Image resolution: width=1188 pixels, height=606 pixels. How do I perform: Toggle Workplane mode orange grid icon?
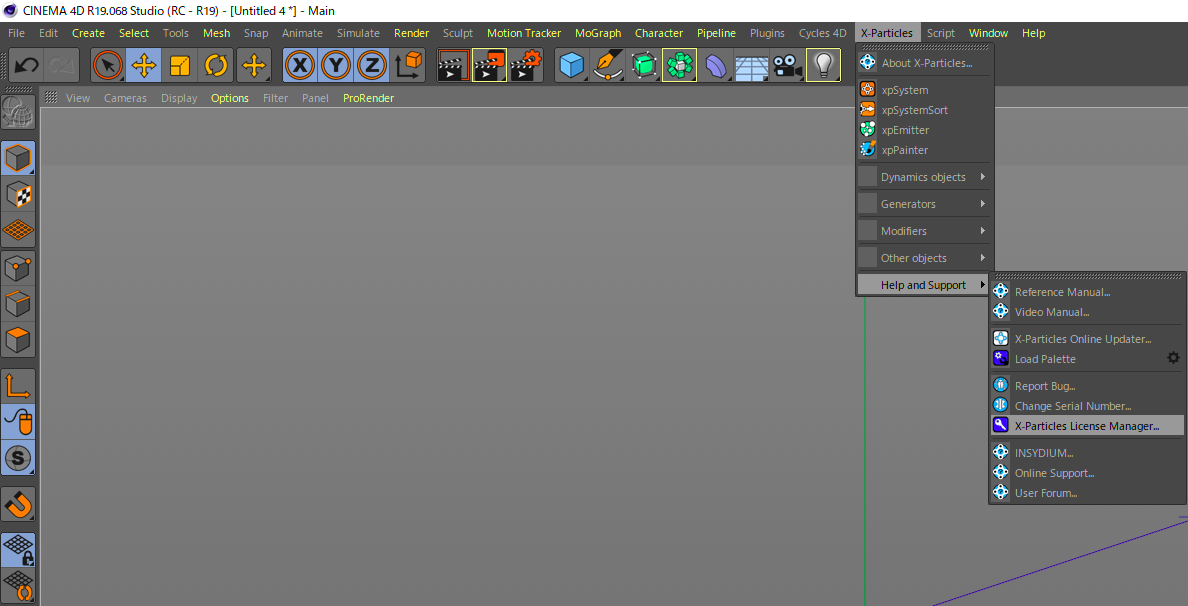pyautogui.click(x=18, y=230)
